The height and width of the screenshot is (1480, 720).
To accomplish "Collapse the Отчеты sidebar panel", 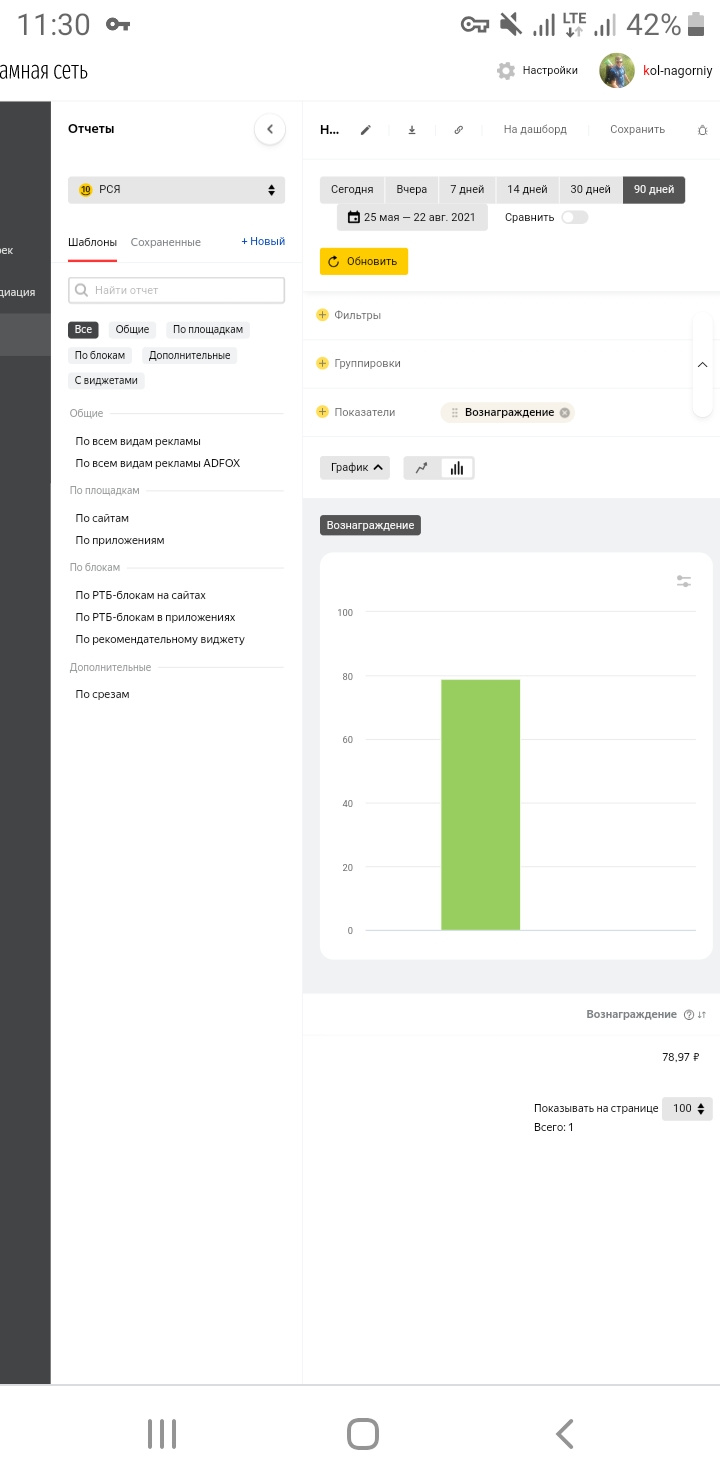I will click(270, 129).
